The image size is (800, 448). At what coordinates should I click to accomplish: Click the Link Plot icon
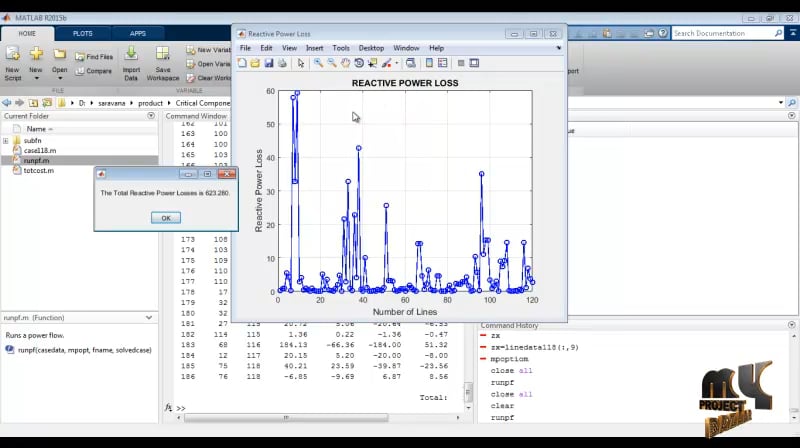[410, 63]
